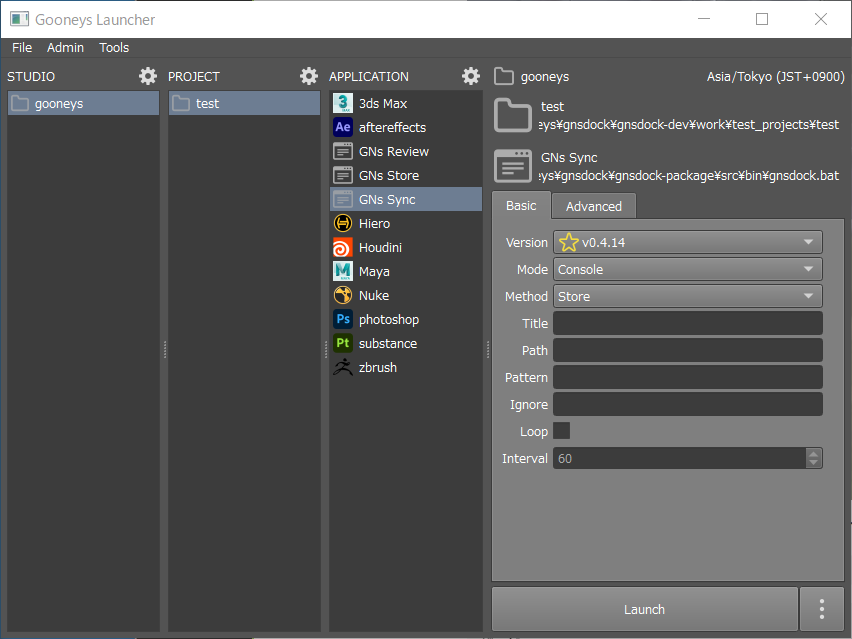The image size is (852, 639).
Task: Select the ZBrush icon
Action: click(x=343, y=367)
